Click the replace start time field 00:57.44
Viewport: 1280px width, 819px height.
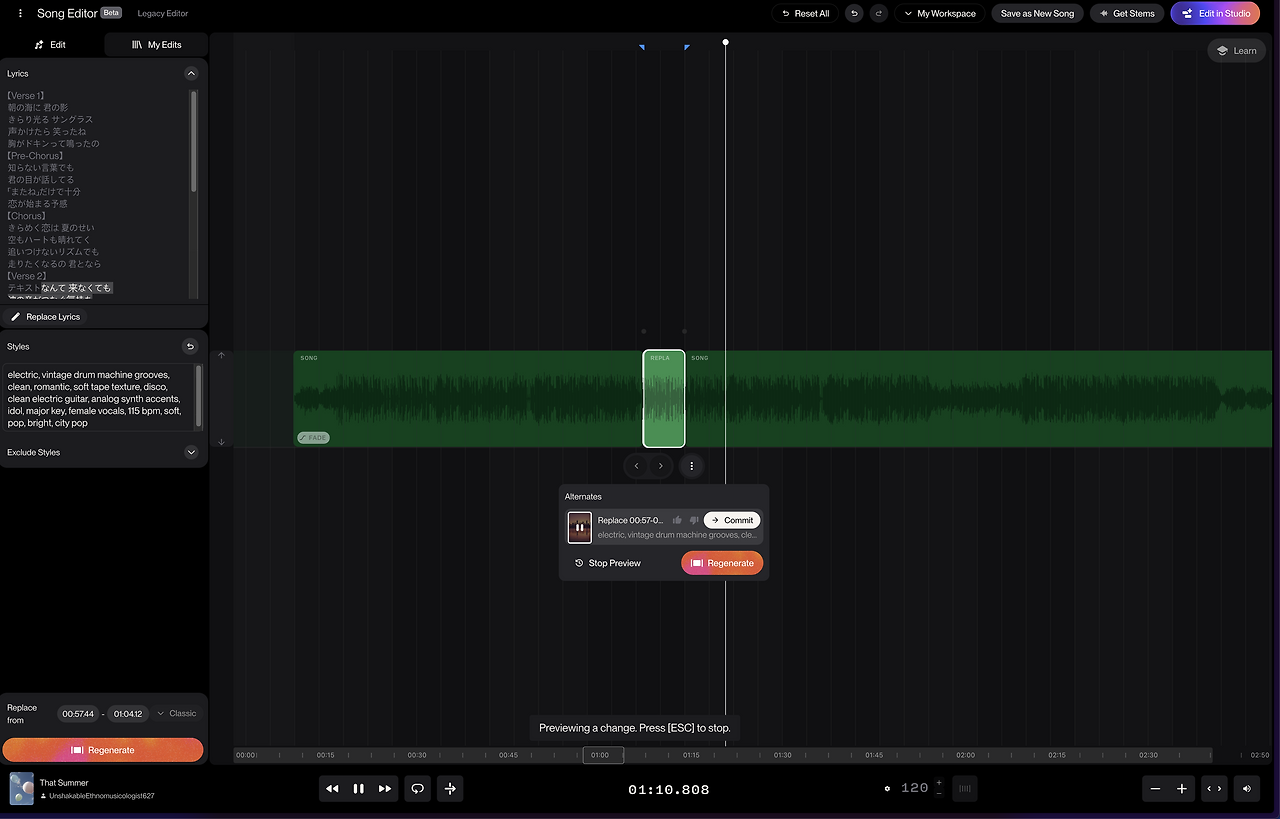[78, 714]
